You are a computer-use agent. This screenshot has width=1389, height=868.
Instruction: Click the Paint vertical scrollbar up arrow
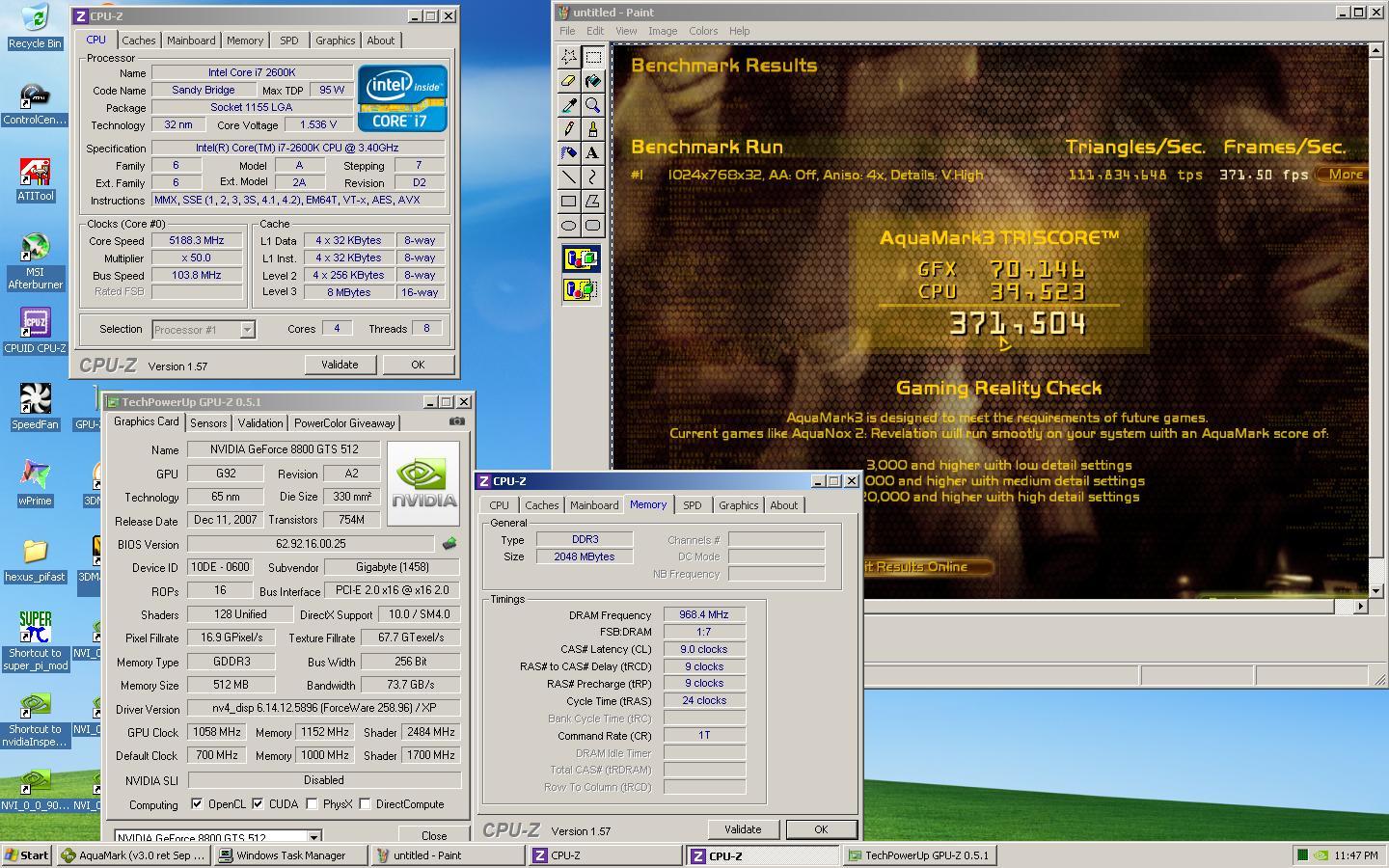pyautogui.click(x=1375, y=50)
